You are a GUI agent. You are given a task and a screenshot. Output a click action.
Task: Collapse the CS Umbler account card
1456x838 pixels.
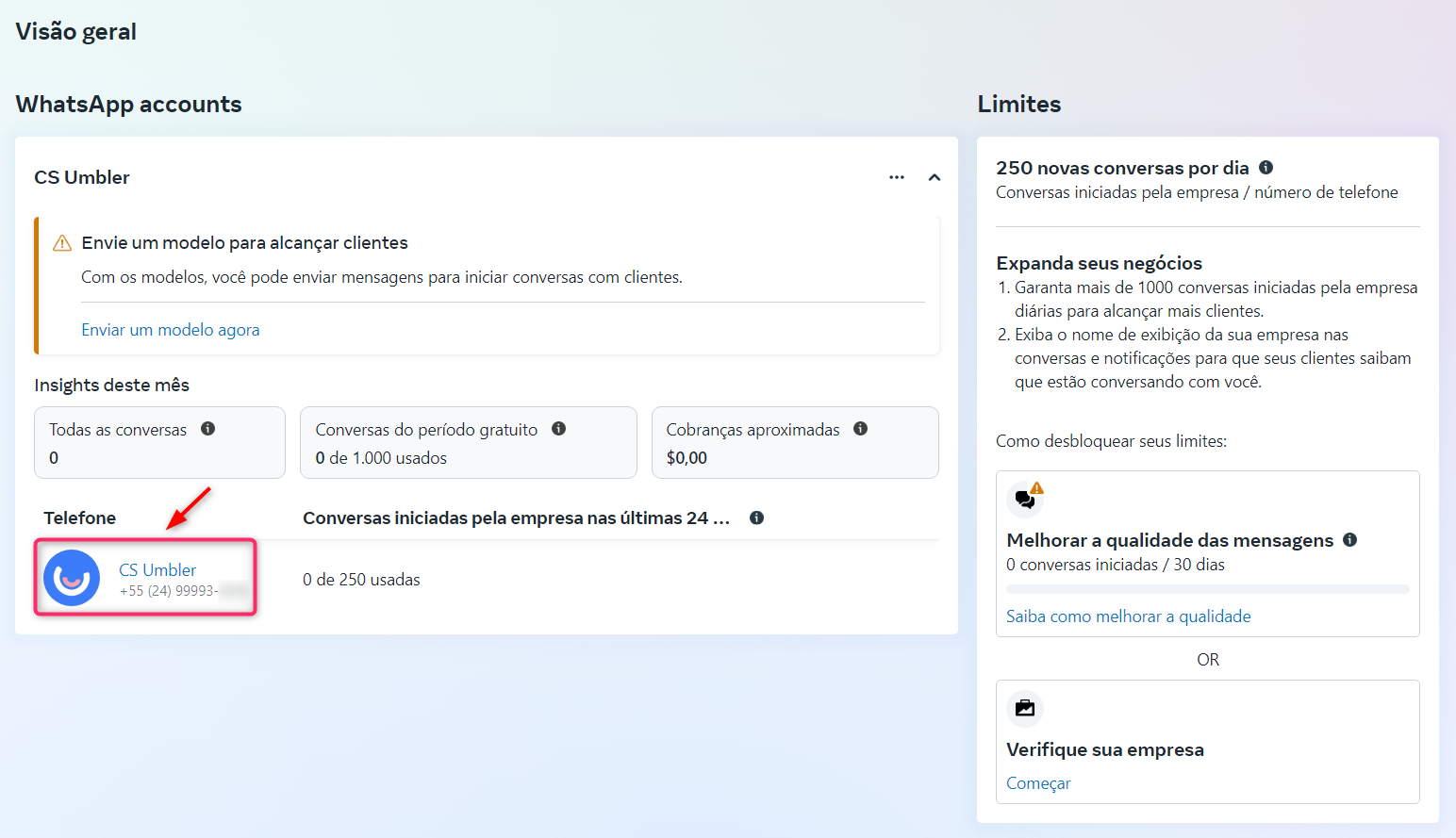[x=934, y=177]
